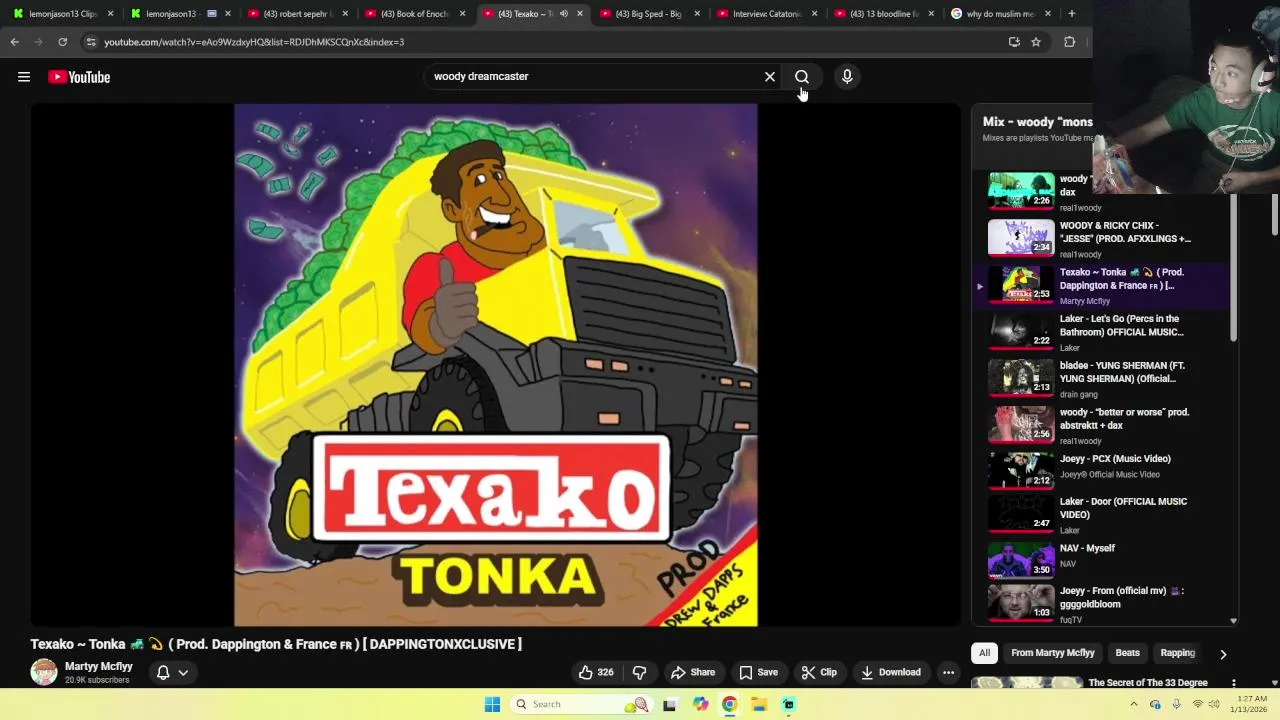Select current 'Texako ~ Tonka' playlist entry
Screen dimensions: 1280x720
click(x=1100, y=285)
